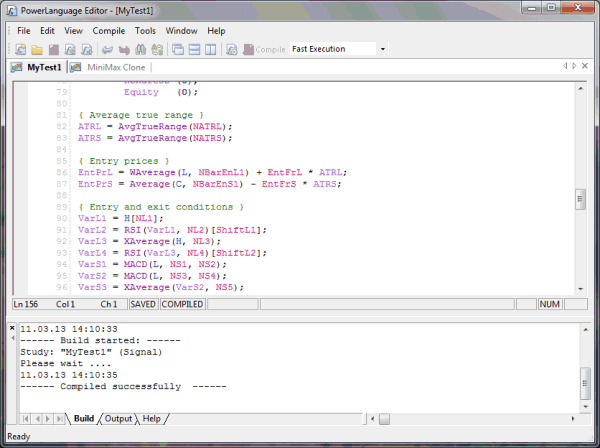The image size is (600, 448).
Task: Click code line 96 VarS3 XAverage
Action: [161, 287]
